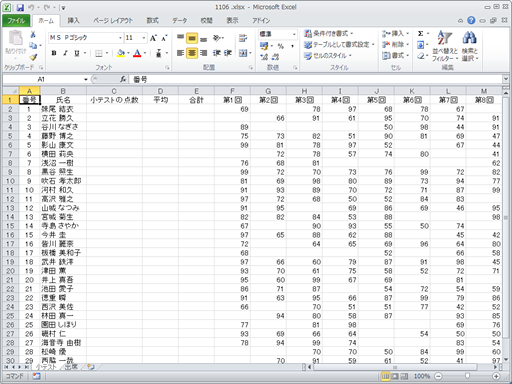Viewport: 512px width, 384px height.
Task: Click the wrap text icon
Action: tap(243, 38)
